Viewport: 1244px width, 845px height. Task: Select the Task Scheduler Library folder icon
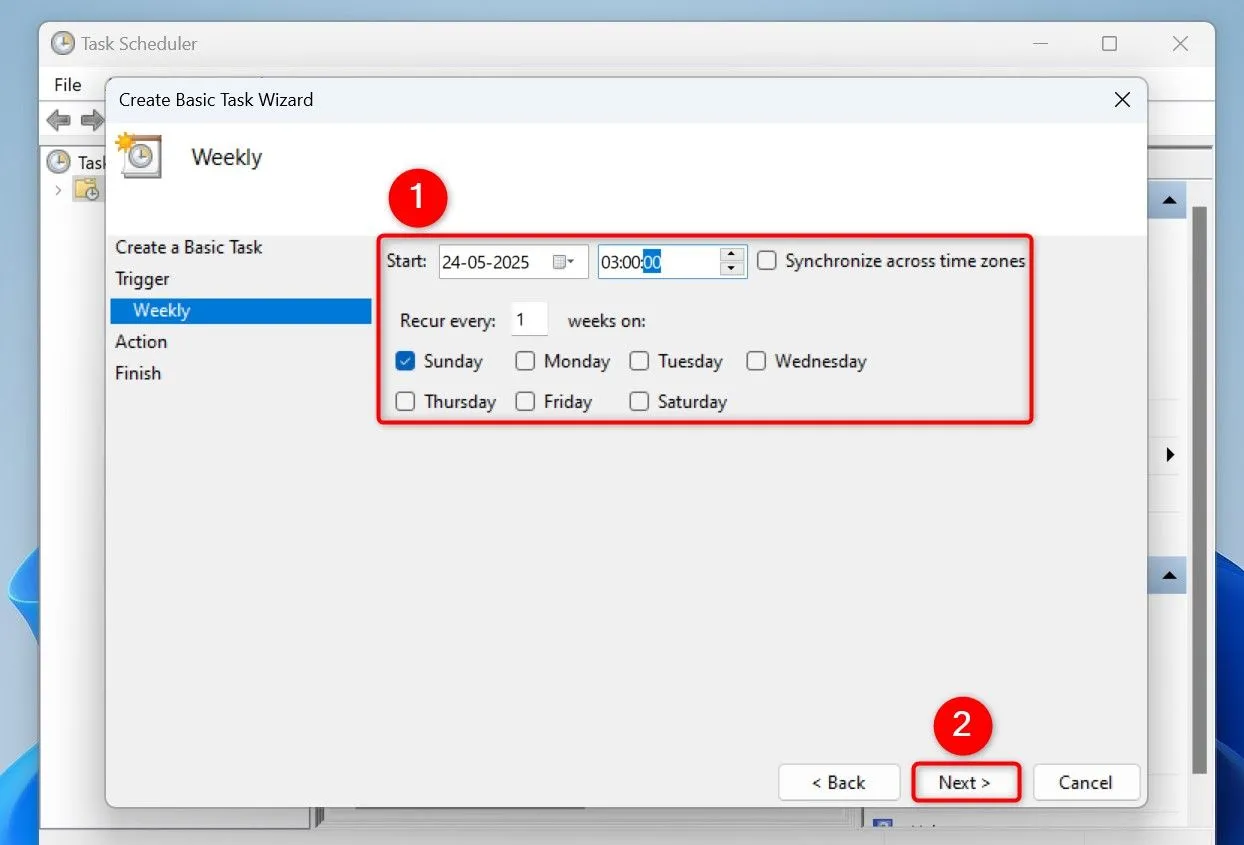88,190
